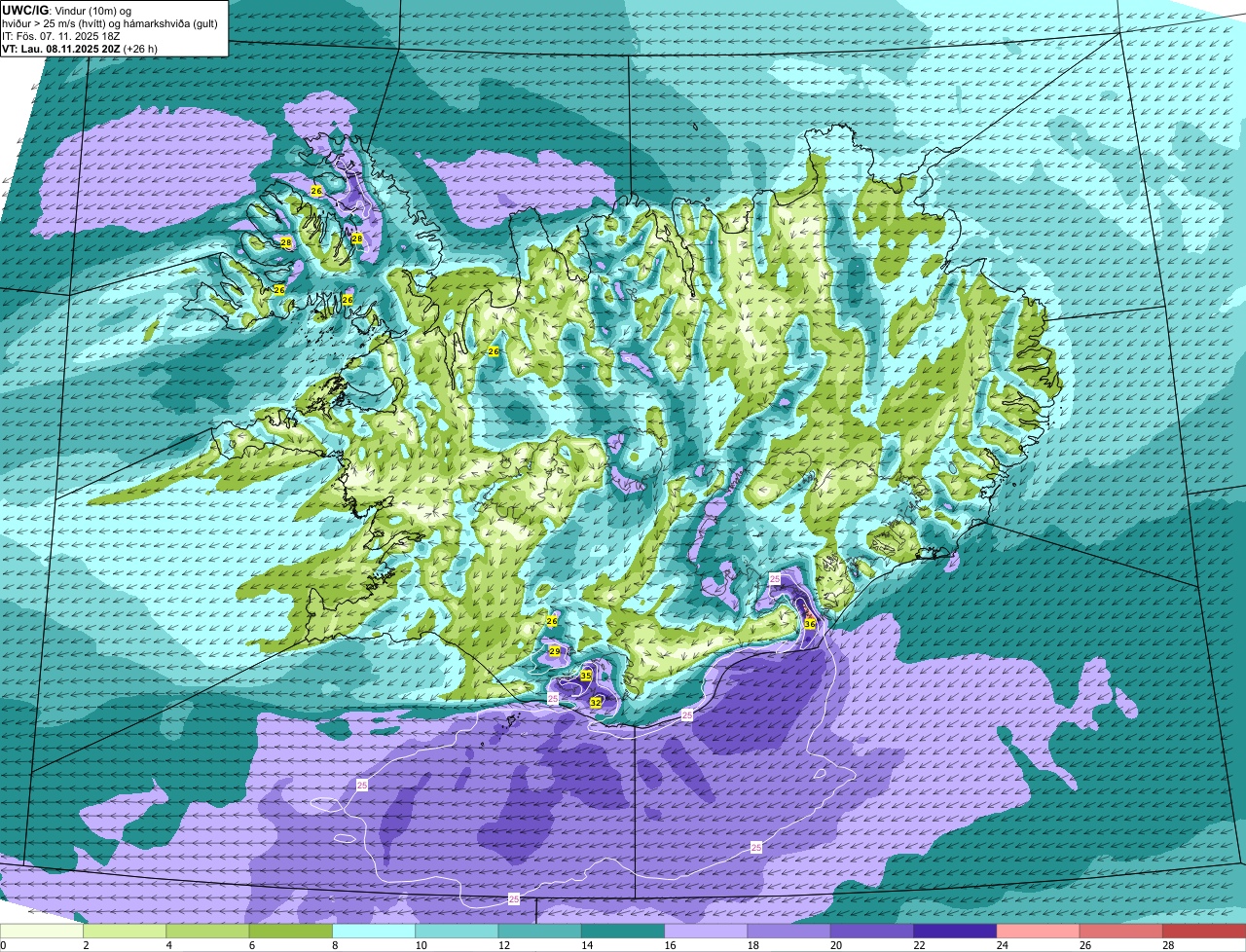This screenshot has height=952, width=1246.
Task: Click the legend scale label '0'
Action: pyautogui.click(x=4, y=945)
